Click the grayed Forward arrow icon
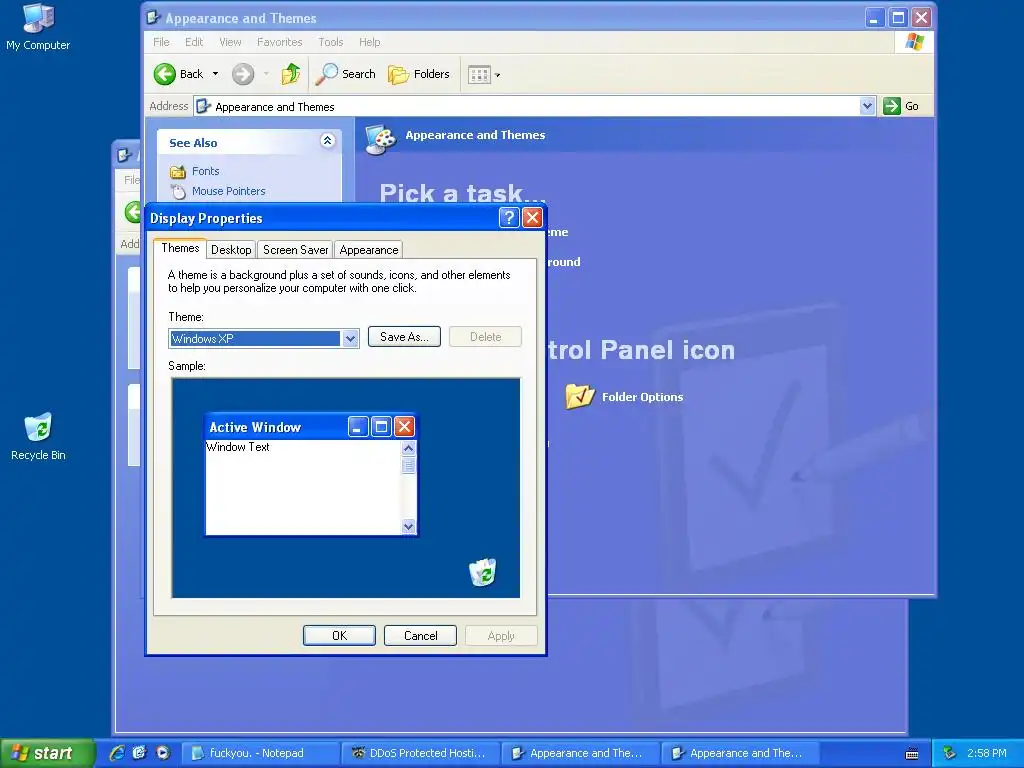 click(243, 74)
